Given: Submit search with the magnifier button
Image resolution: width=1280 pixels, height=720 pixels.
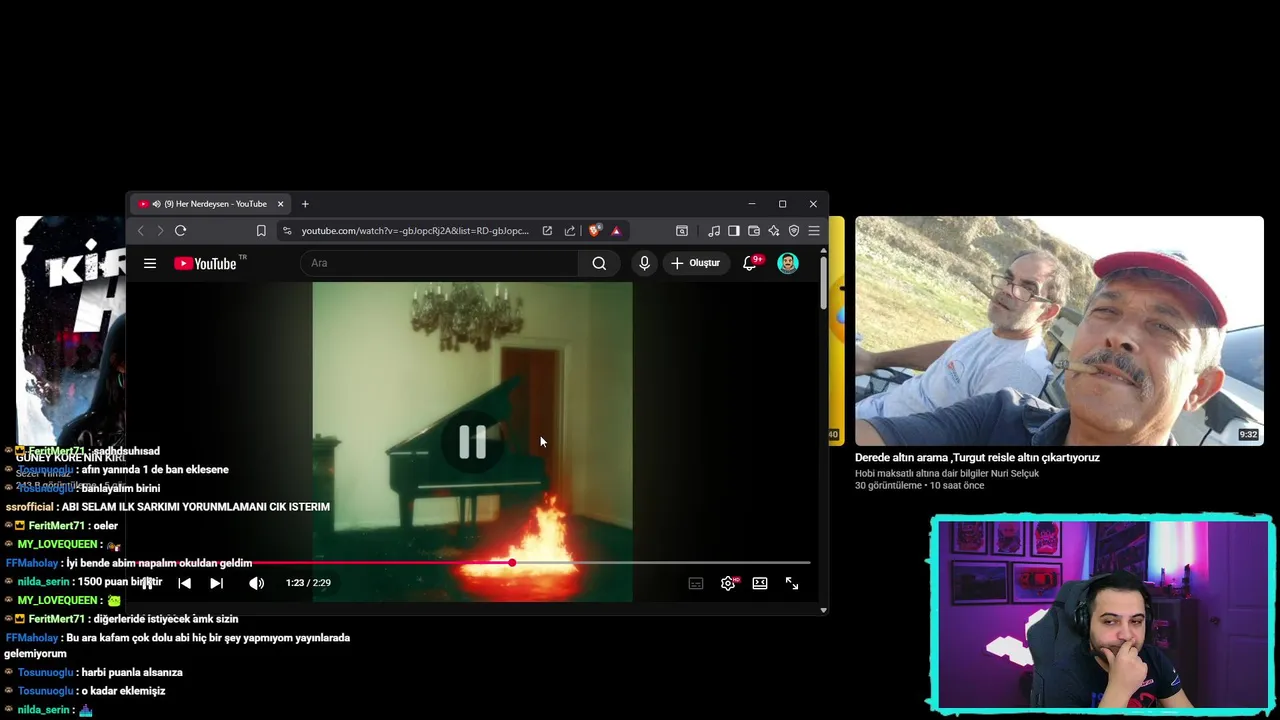Looking at the screenshot, I should point(599,263).
